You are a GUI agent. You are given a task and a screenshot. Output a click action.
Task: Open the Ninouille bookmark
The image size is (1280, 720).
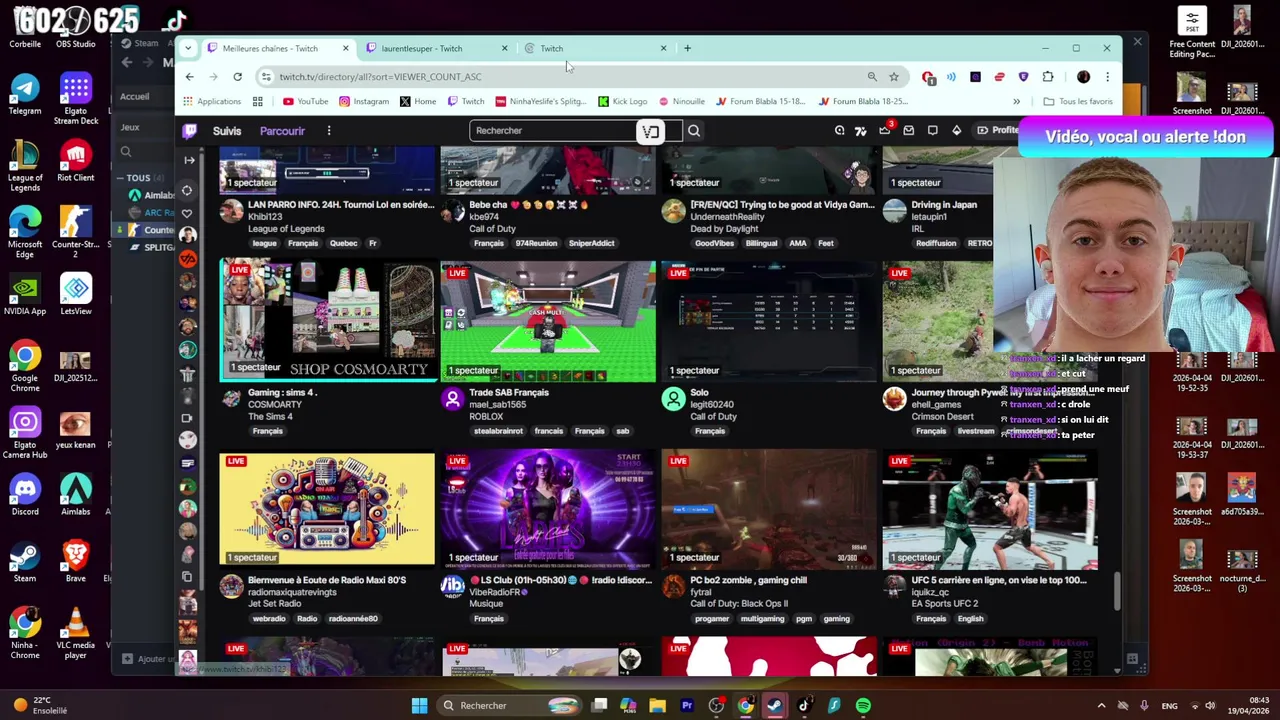pos(681,101)
